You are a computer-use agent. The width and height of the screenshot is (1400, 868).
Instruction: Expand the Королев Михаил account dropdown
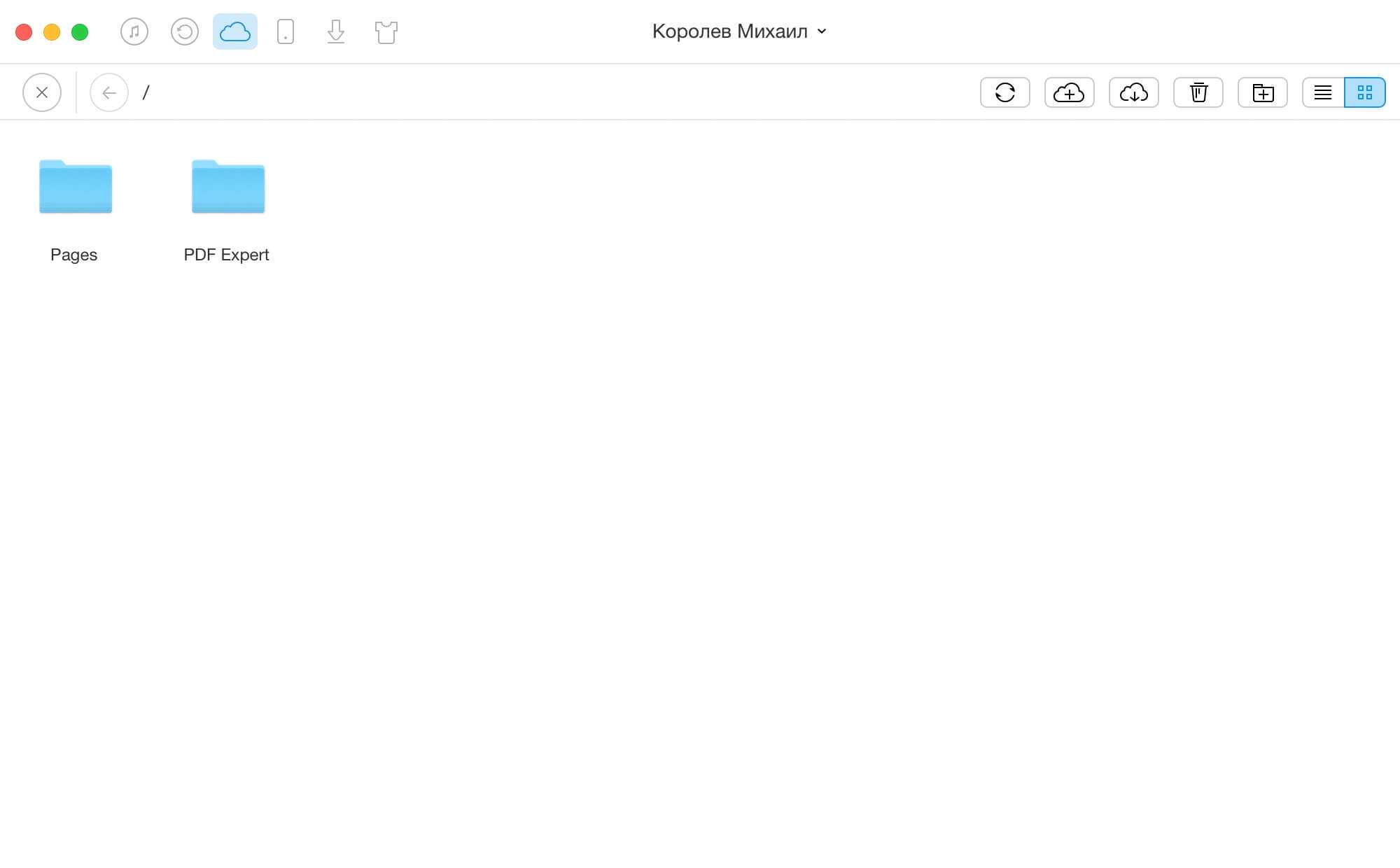[x=729, y=31]
